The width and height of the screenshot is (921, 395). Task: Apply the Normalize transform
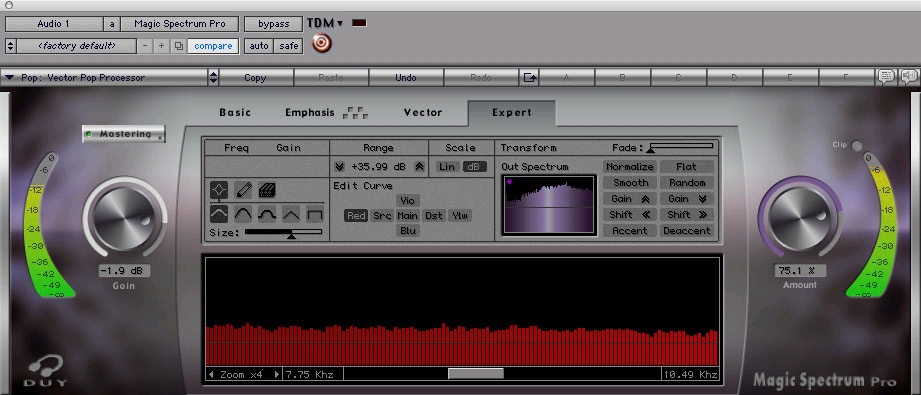click(630, 167)
